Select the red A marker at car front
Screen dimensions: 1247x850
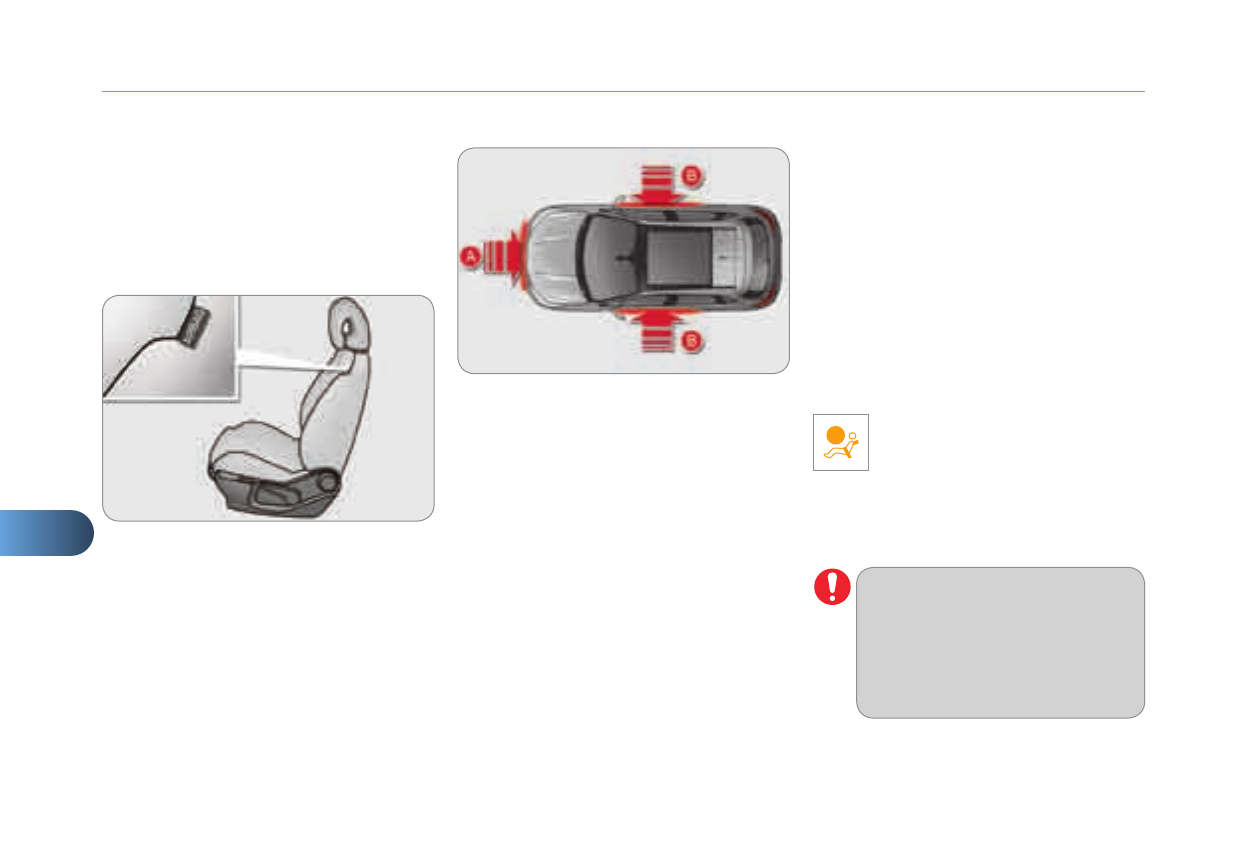[x=468, y=257]
